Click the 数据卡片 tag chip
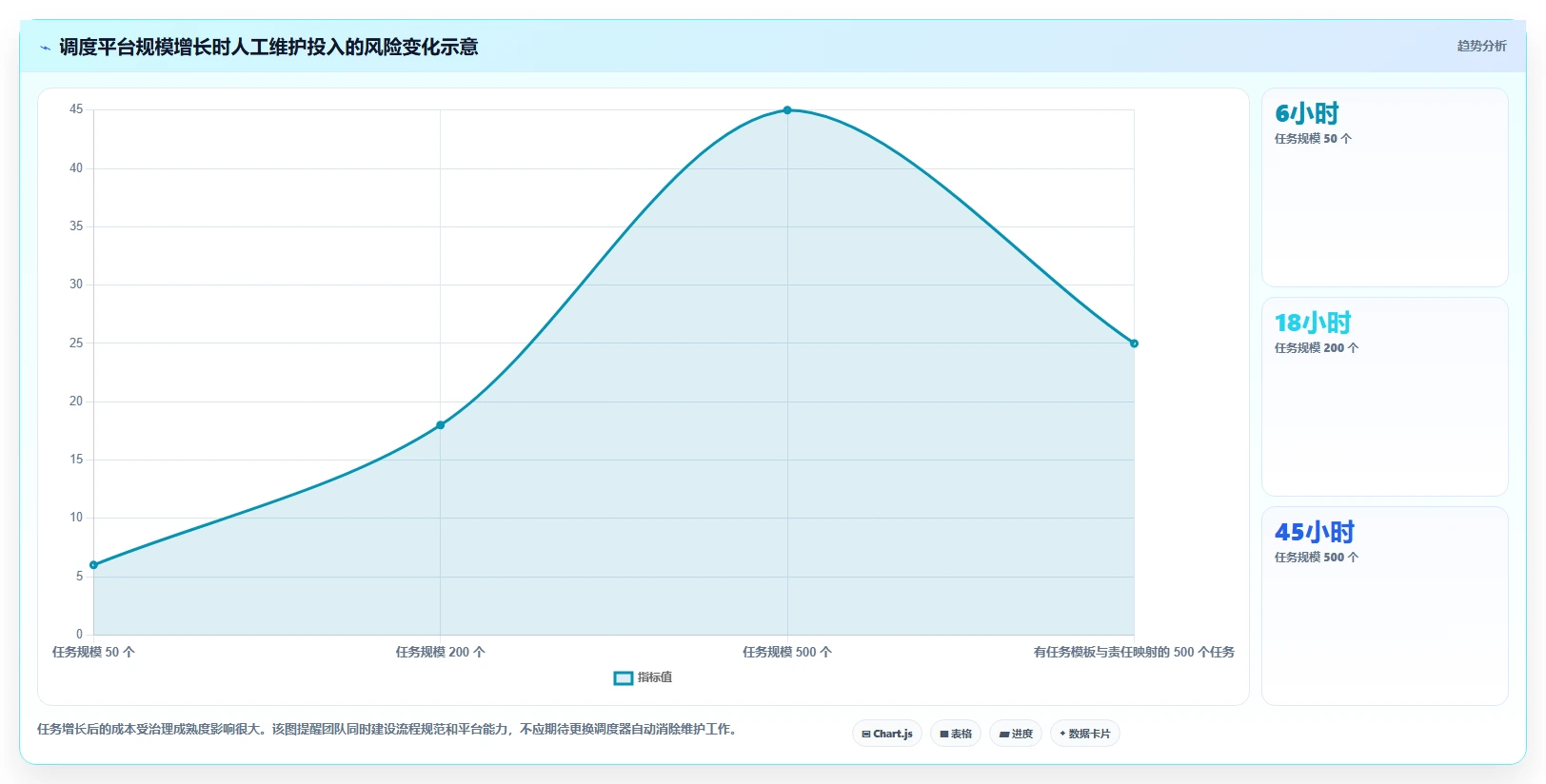Screen dimensions: 1546x784 (1085, 734)
